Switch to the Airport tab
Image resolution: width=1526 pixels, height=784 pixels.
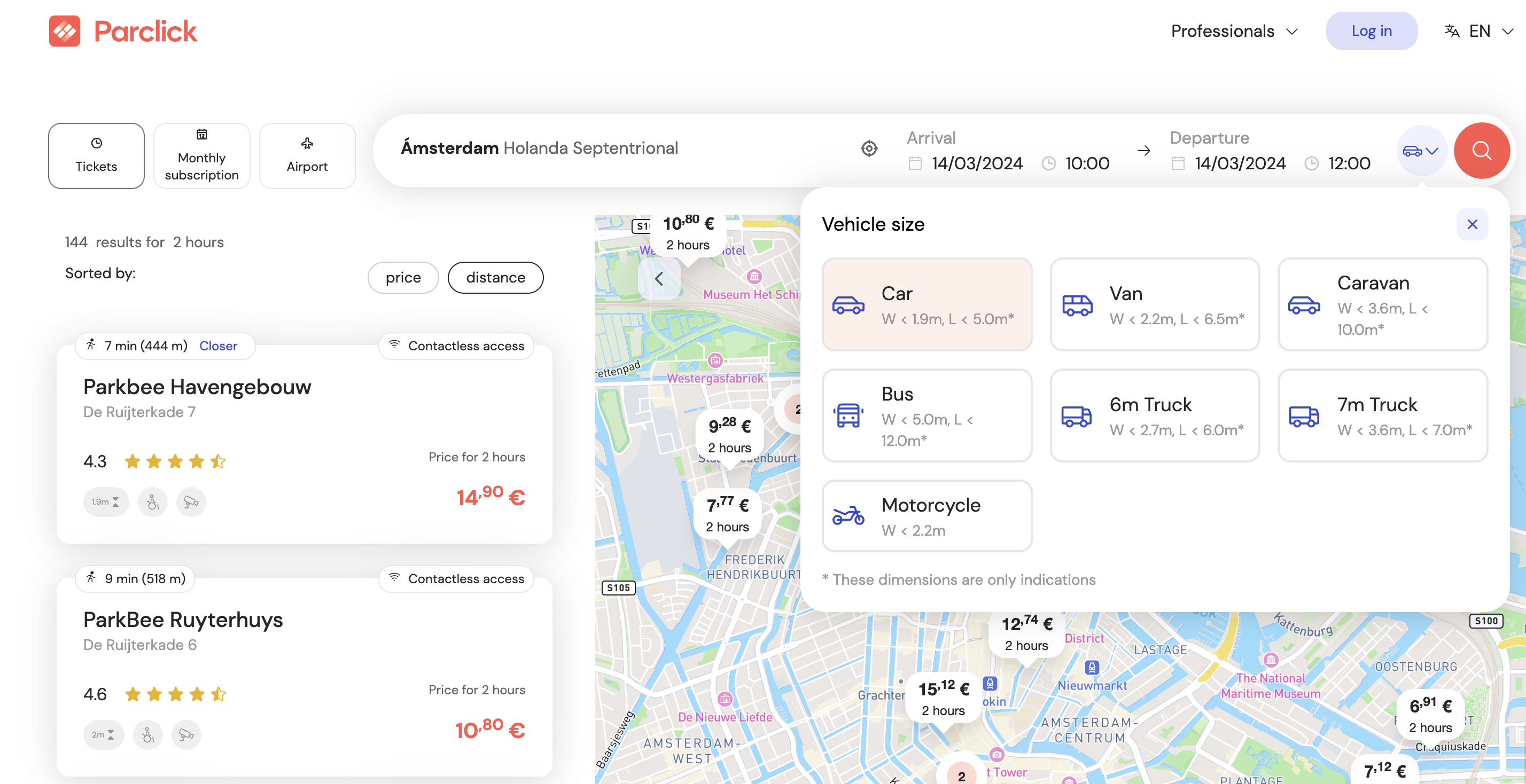click(x=307, y=156)
